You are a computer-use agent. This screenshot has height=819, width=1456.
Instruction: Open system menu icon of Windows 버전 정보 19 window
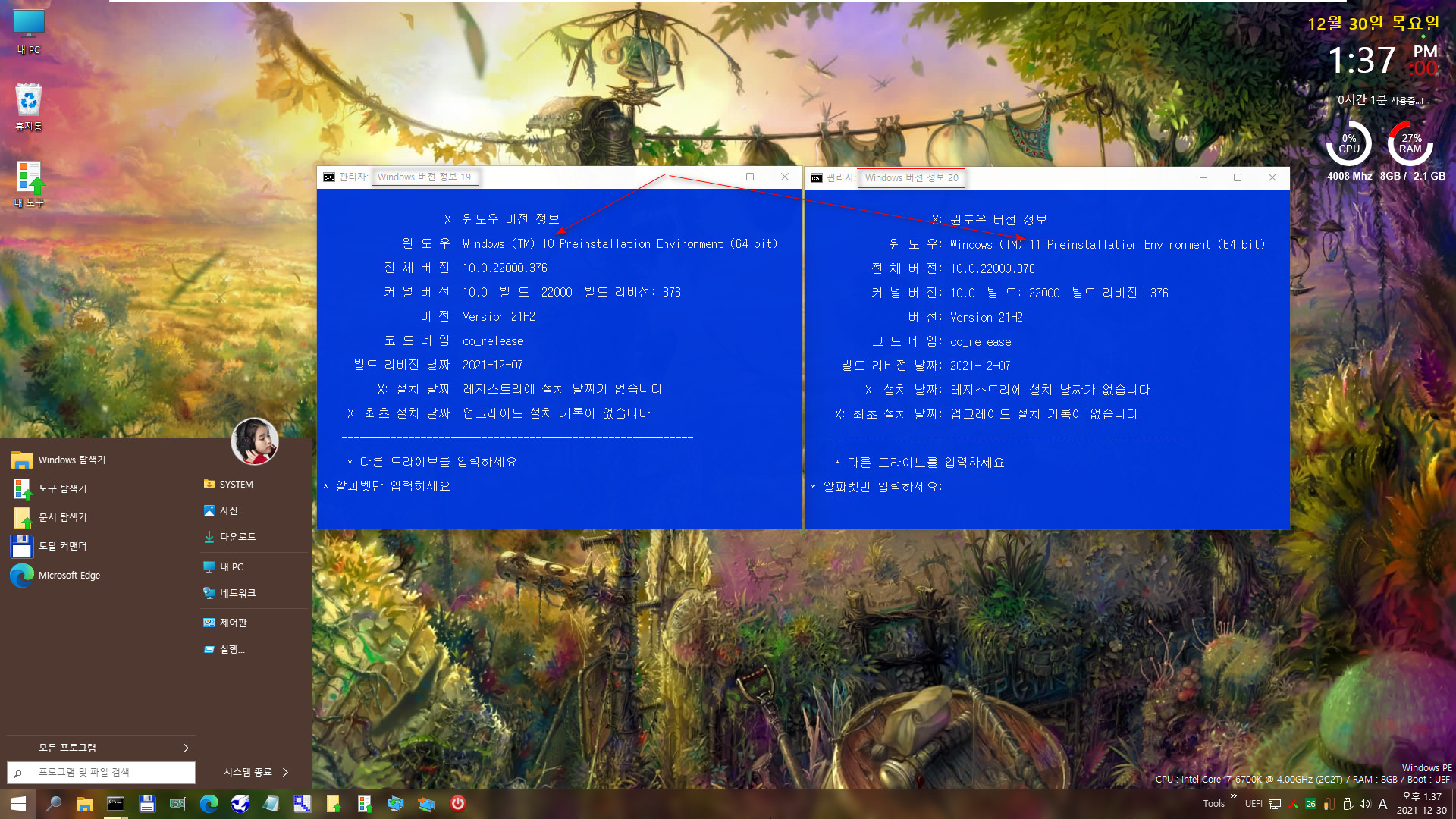pos(329,177)
